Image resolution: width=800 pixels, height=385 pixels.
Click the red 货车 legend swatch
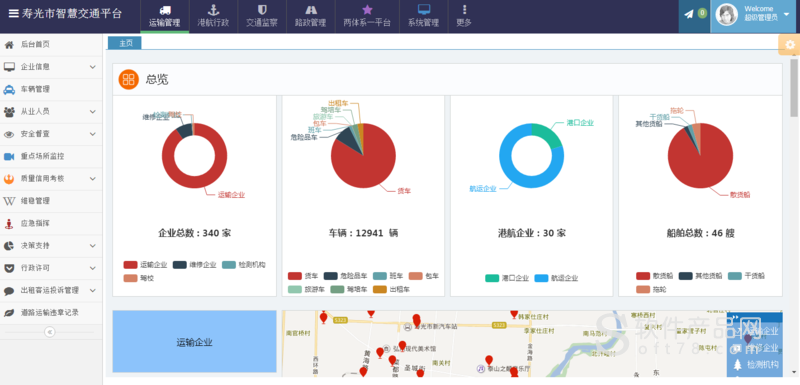(294, 276)
